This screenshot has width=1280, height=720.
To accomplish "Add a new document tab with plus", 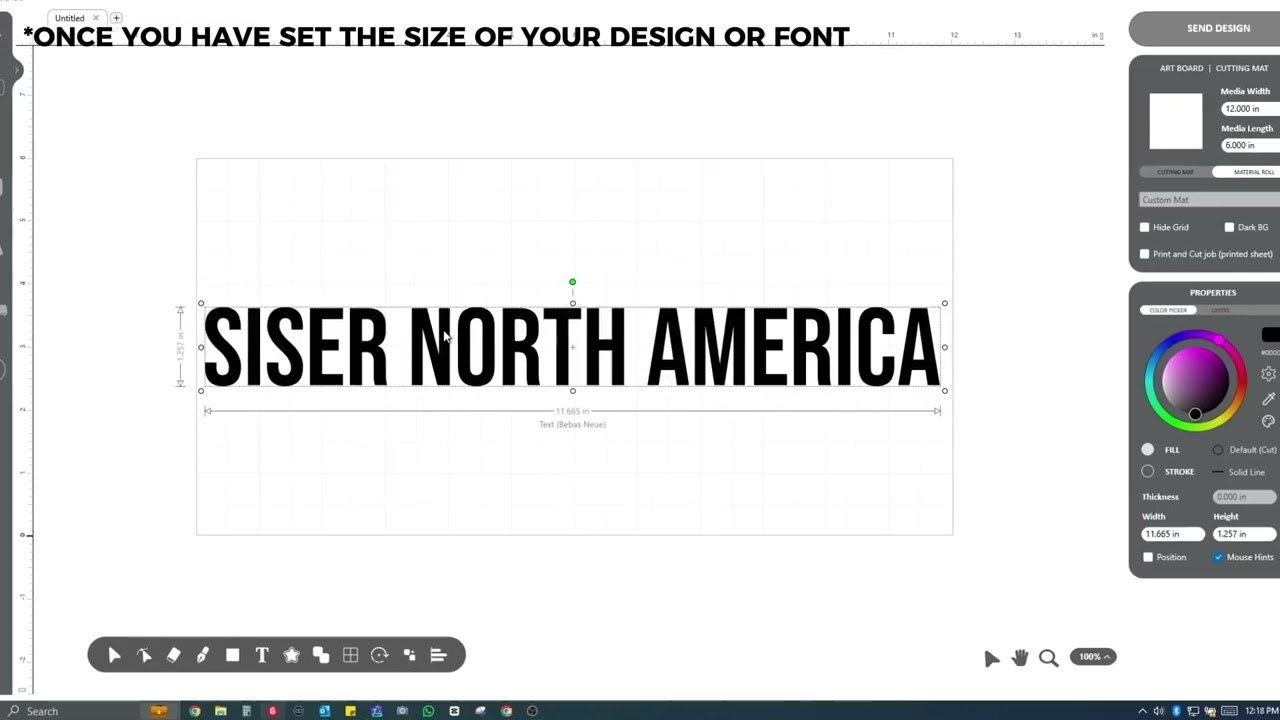I will click(x=116, y=18).
